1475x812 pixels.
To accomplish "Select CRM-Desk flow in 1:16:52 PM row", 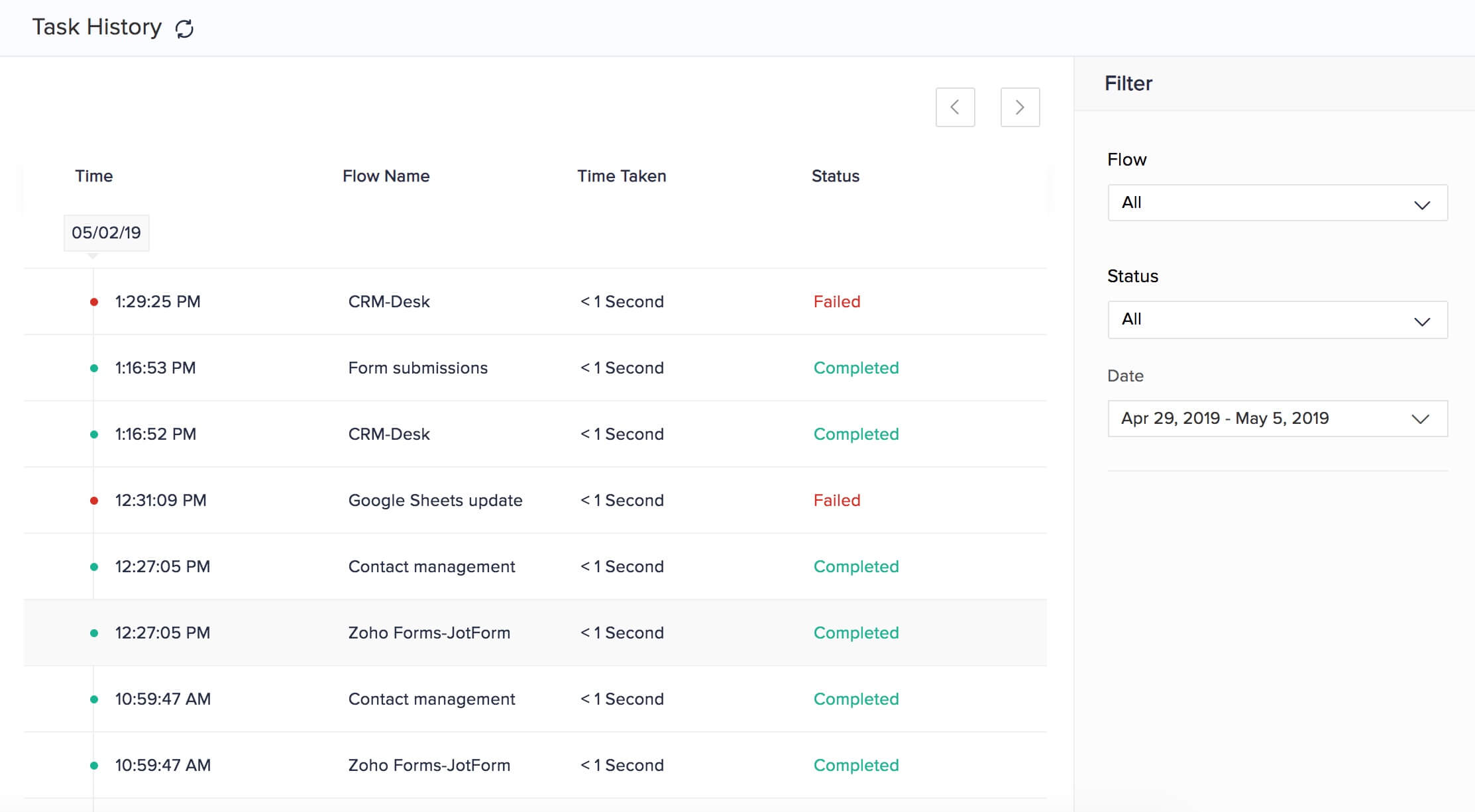I will pyautogui.click(x=389, y=434).
